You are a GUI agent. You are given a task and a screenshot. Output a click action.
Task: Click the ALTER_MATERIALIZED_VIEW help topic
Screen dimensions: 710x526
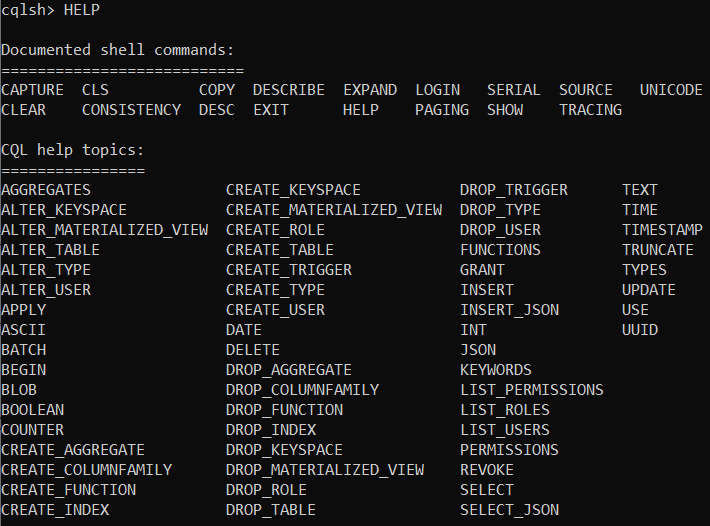point(105,230)
